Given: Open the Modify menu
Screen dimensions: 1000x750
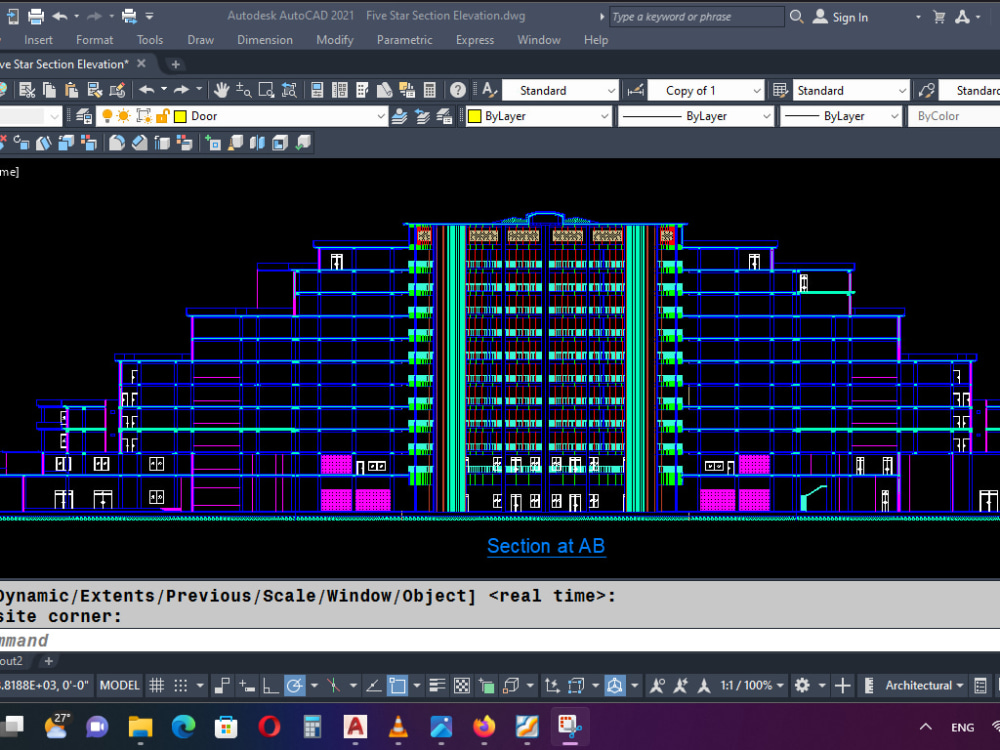Looking at the screenshot, I should (334, 40).
